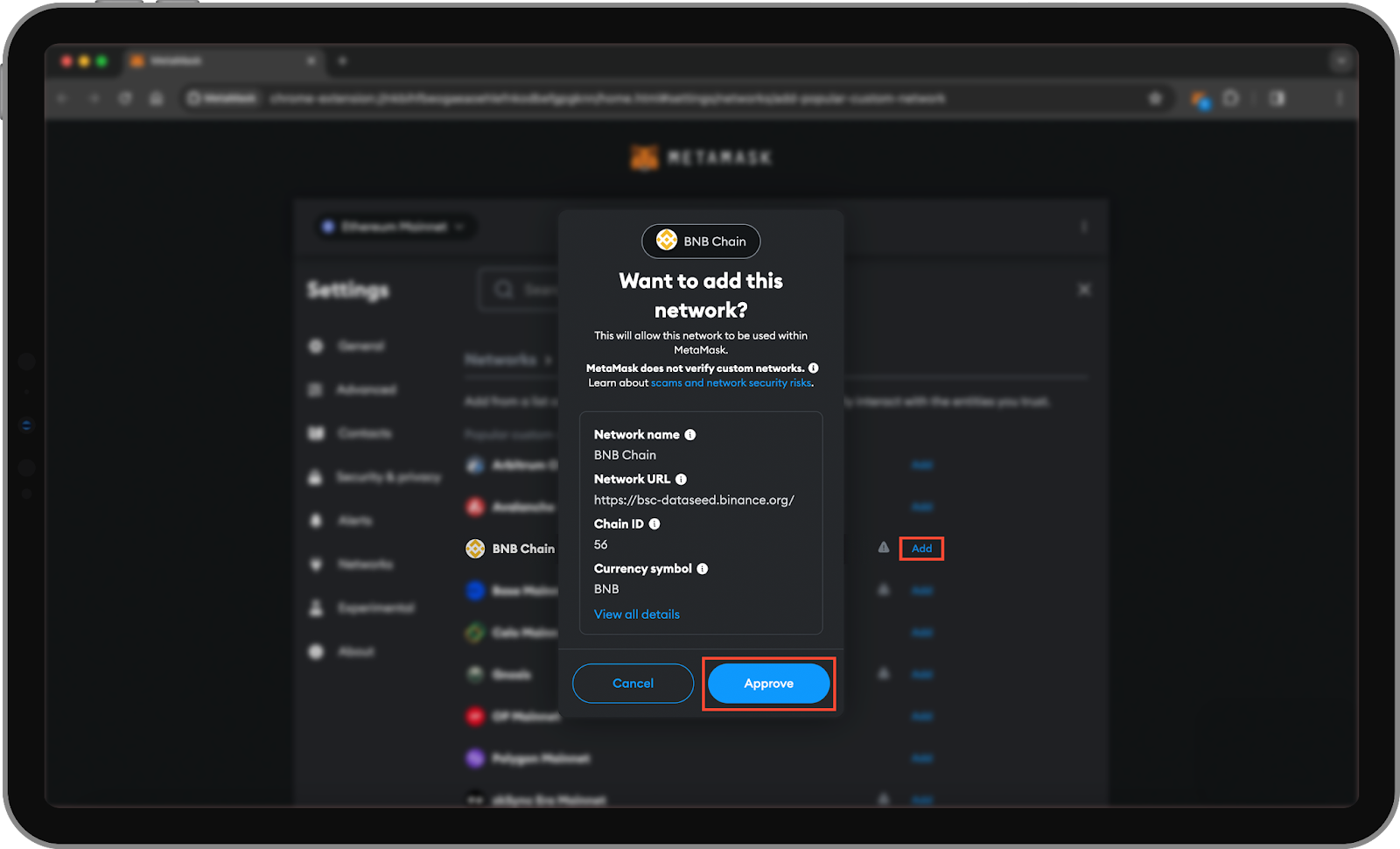
Task: Click Add for the Avalanche row
Action: tap(921, 507)
